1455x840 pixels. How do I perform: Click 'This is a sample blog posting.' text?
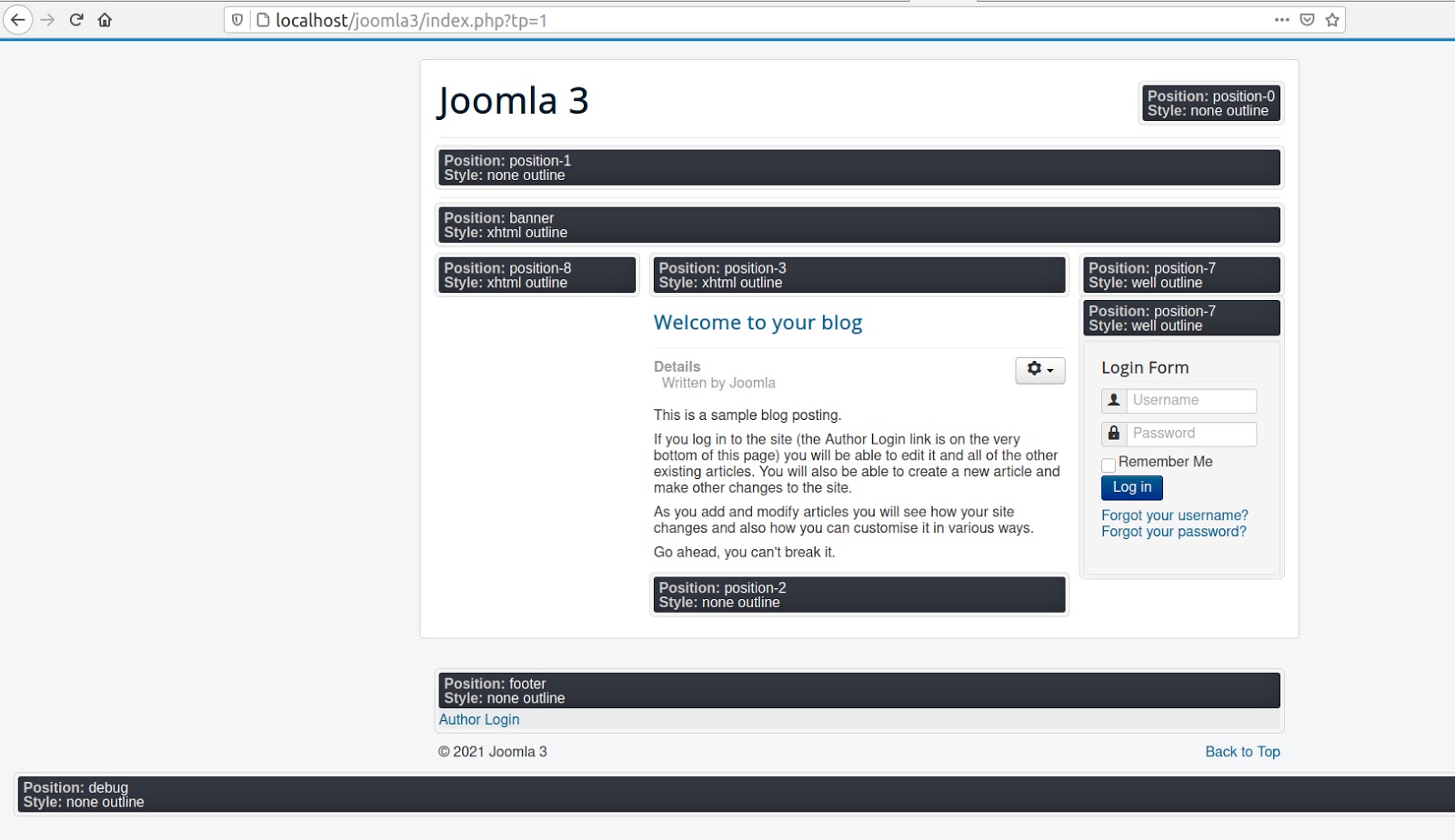click(748, 415)
